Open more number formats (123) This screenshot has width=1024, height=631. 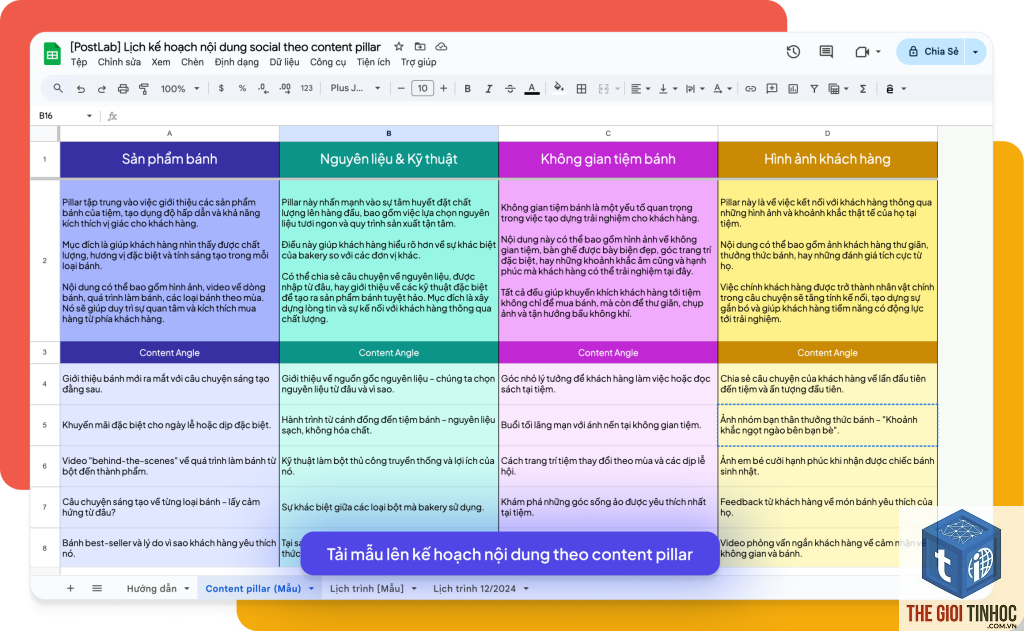click(x=306, y=88)
